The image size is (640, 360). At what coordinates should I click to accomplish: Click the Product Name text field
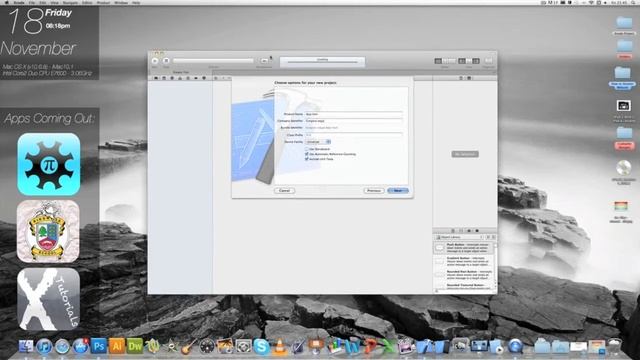(354, 114)
